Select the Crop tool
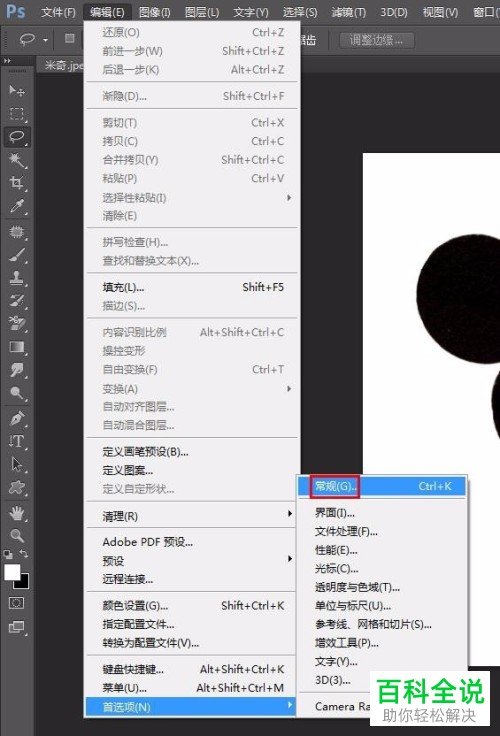 [x=17, y=183]
